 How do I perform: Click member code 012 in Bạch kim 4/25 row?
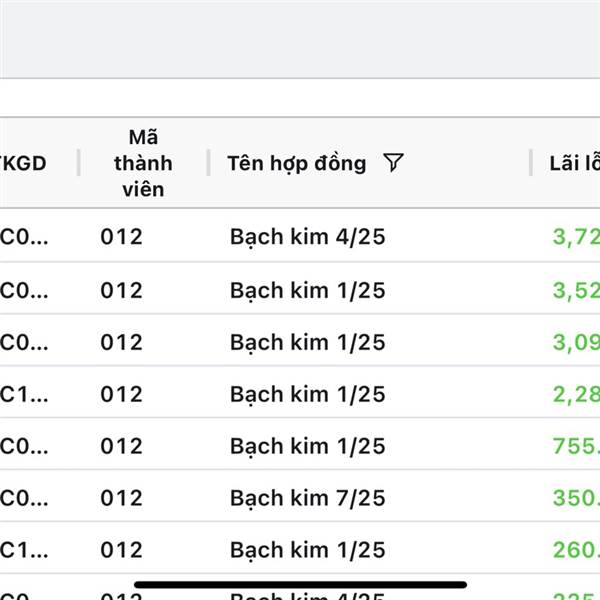coord(121,237)
